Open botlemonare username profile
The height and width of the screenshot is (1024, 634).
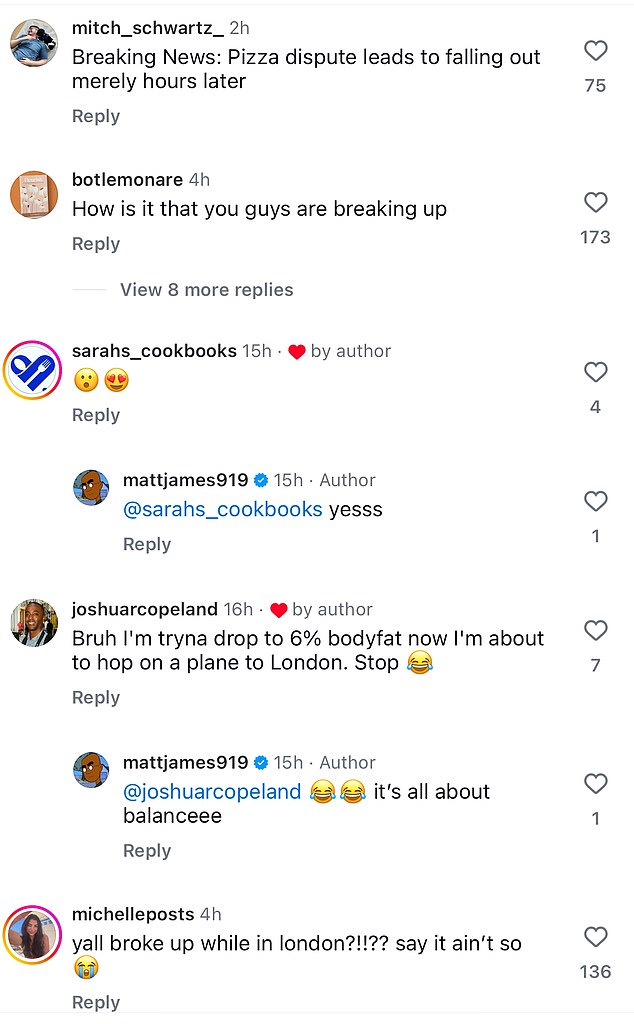[x=127, y=179]
